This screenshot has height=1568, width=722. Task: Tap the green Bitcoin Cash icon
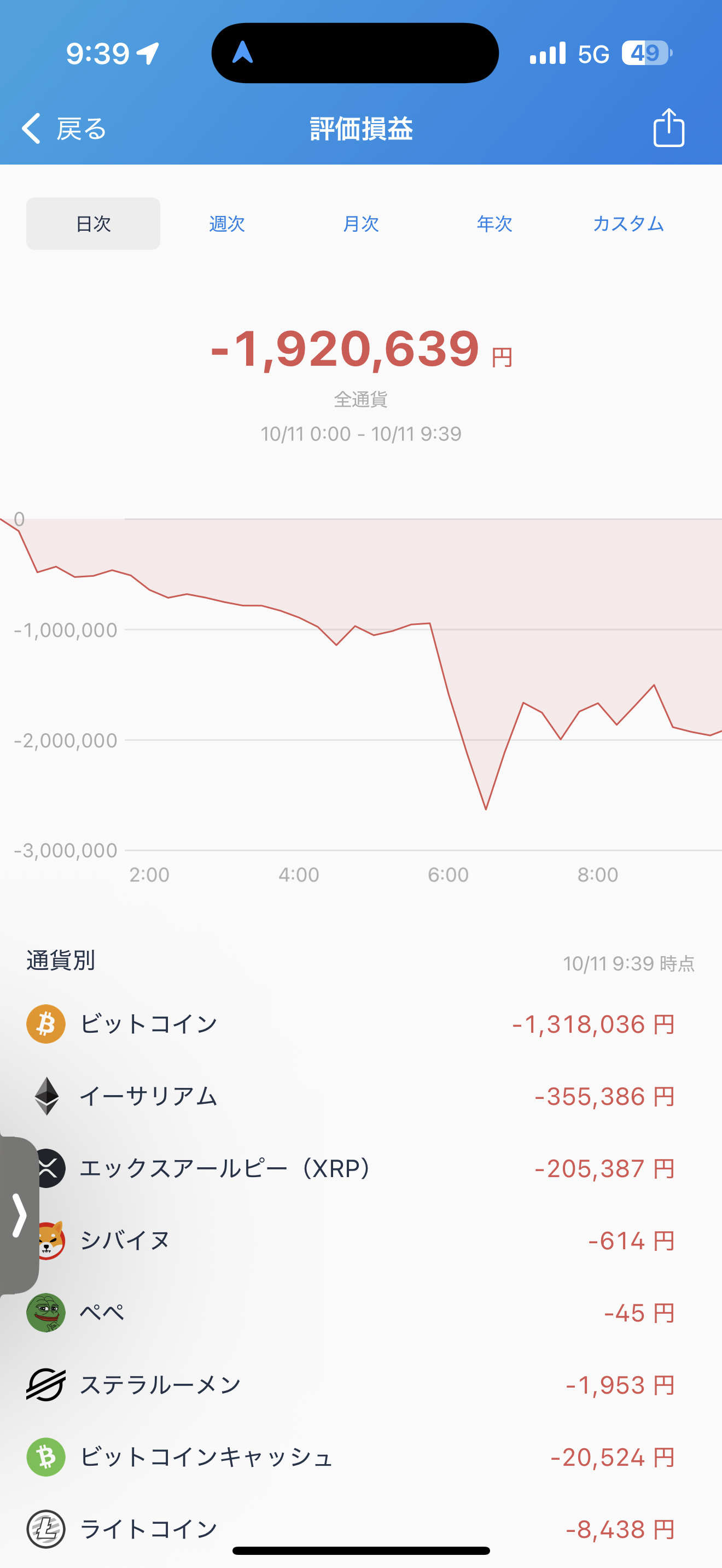[x=45, y=1457]
